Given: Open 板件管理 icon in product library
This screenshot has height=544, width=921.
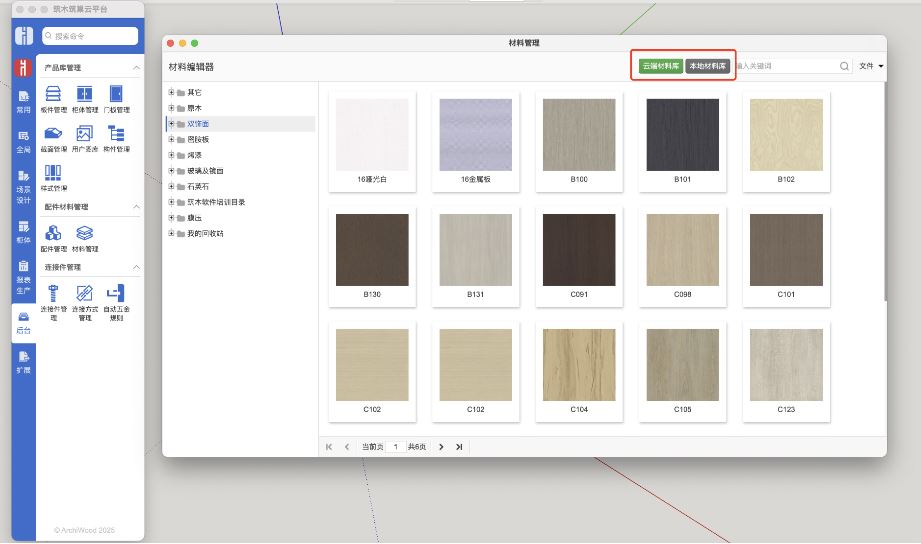Looking at the screenshot, I should click(x=53, y=94).
